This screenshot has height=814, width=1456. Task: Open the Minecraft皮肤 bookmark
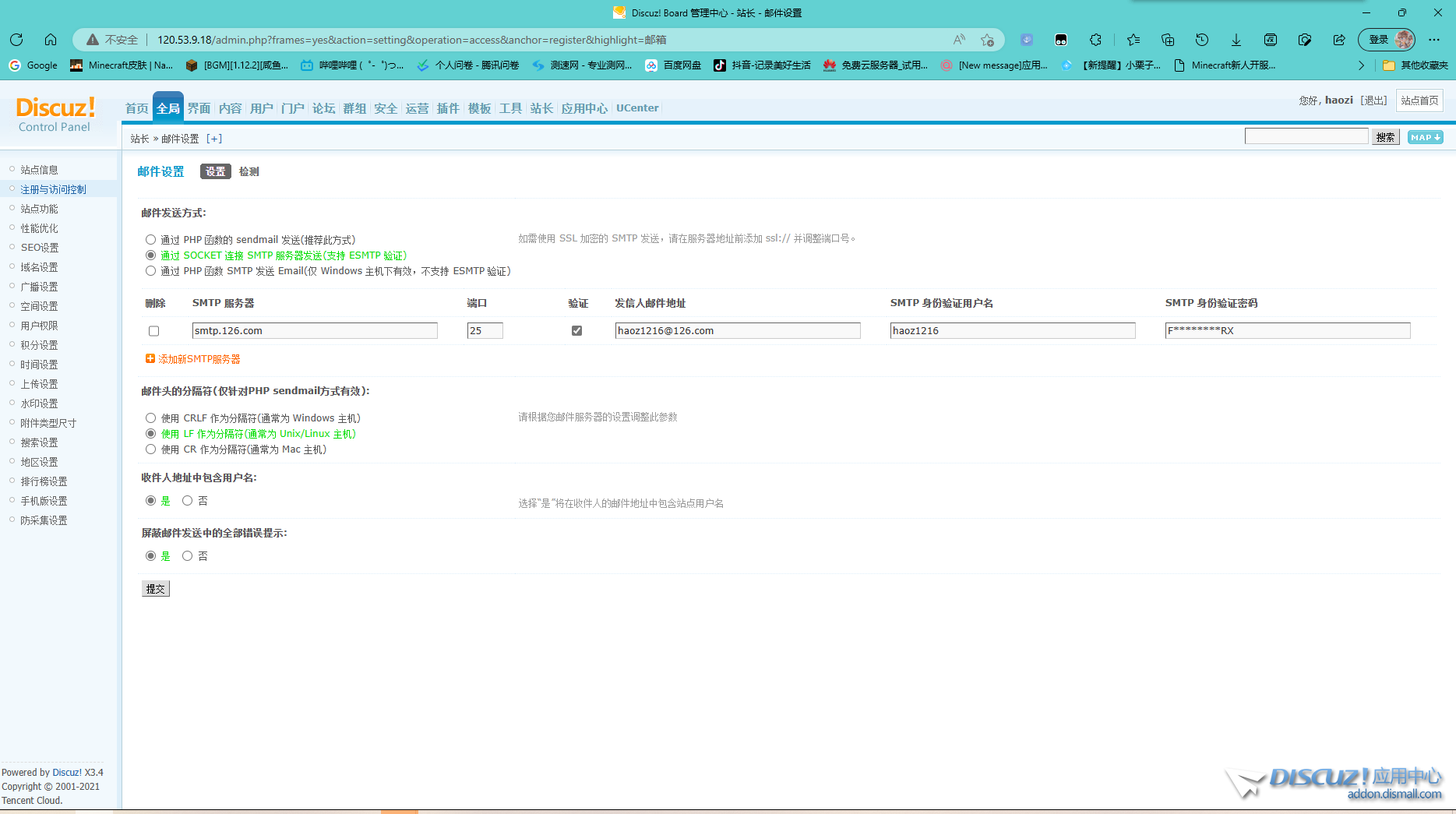point(122,65)
